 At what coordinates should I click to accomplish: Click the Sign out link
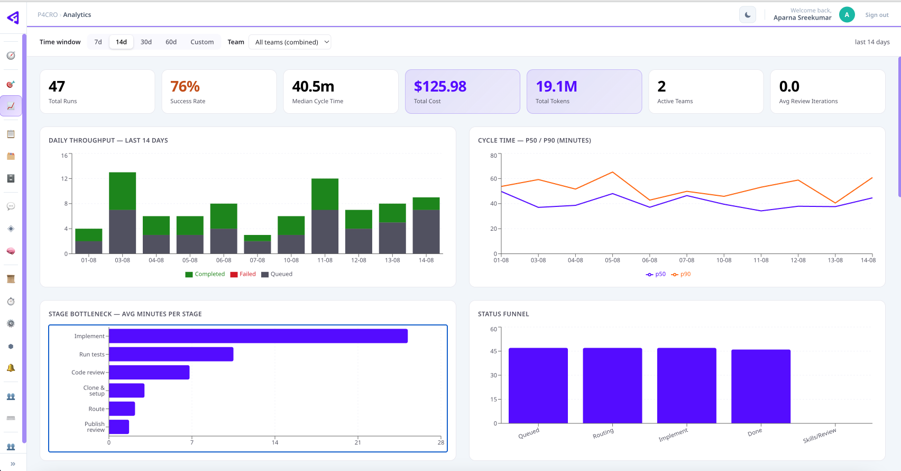[876, 15]
